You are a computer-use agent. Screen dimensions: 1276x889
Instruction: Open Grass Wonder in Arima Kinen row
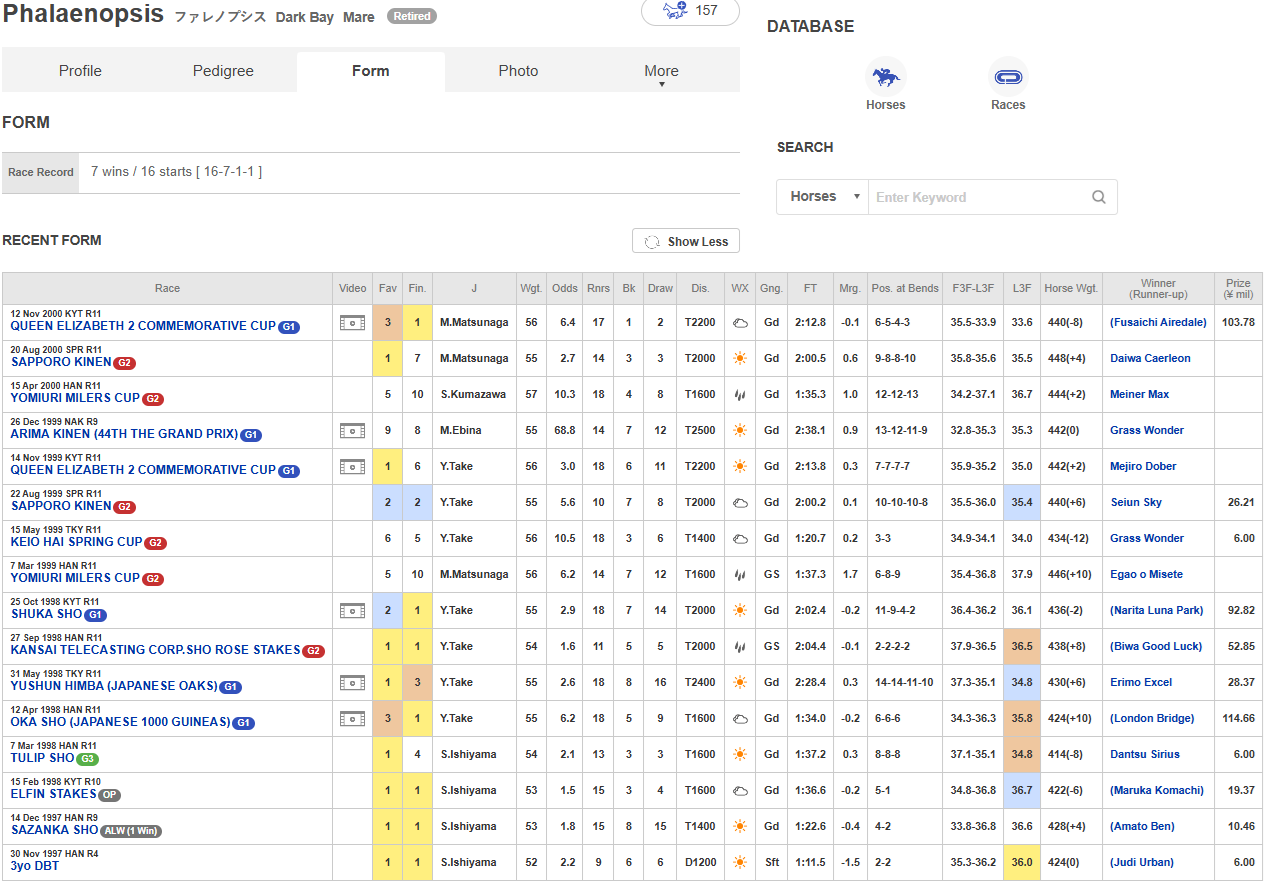click(1146, 430)
